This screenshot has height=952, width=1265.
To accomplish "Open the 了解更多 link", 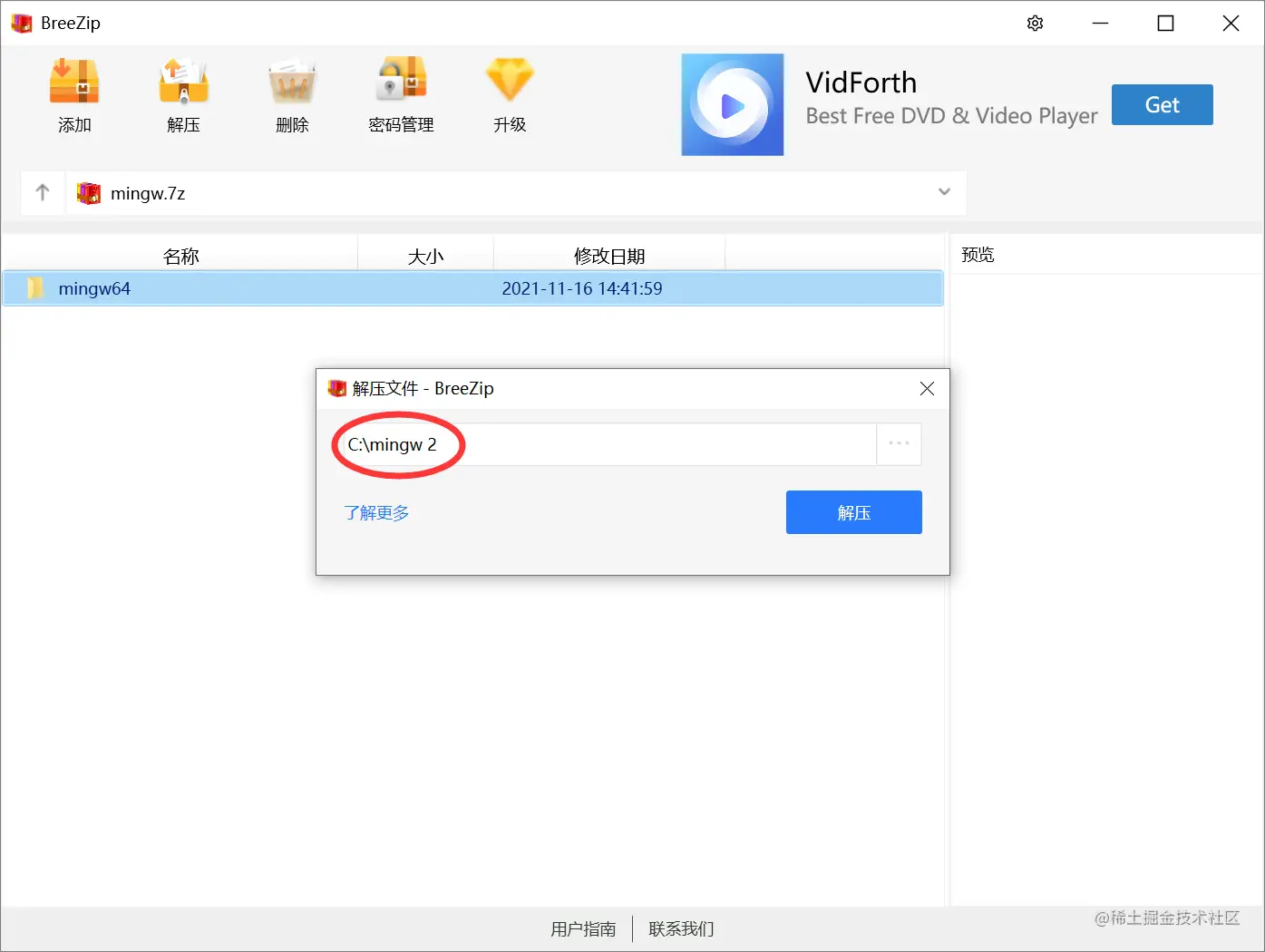I will click(377, 512).
